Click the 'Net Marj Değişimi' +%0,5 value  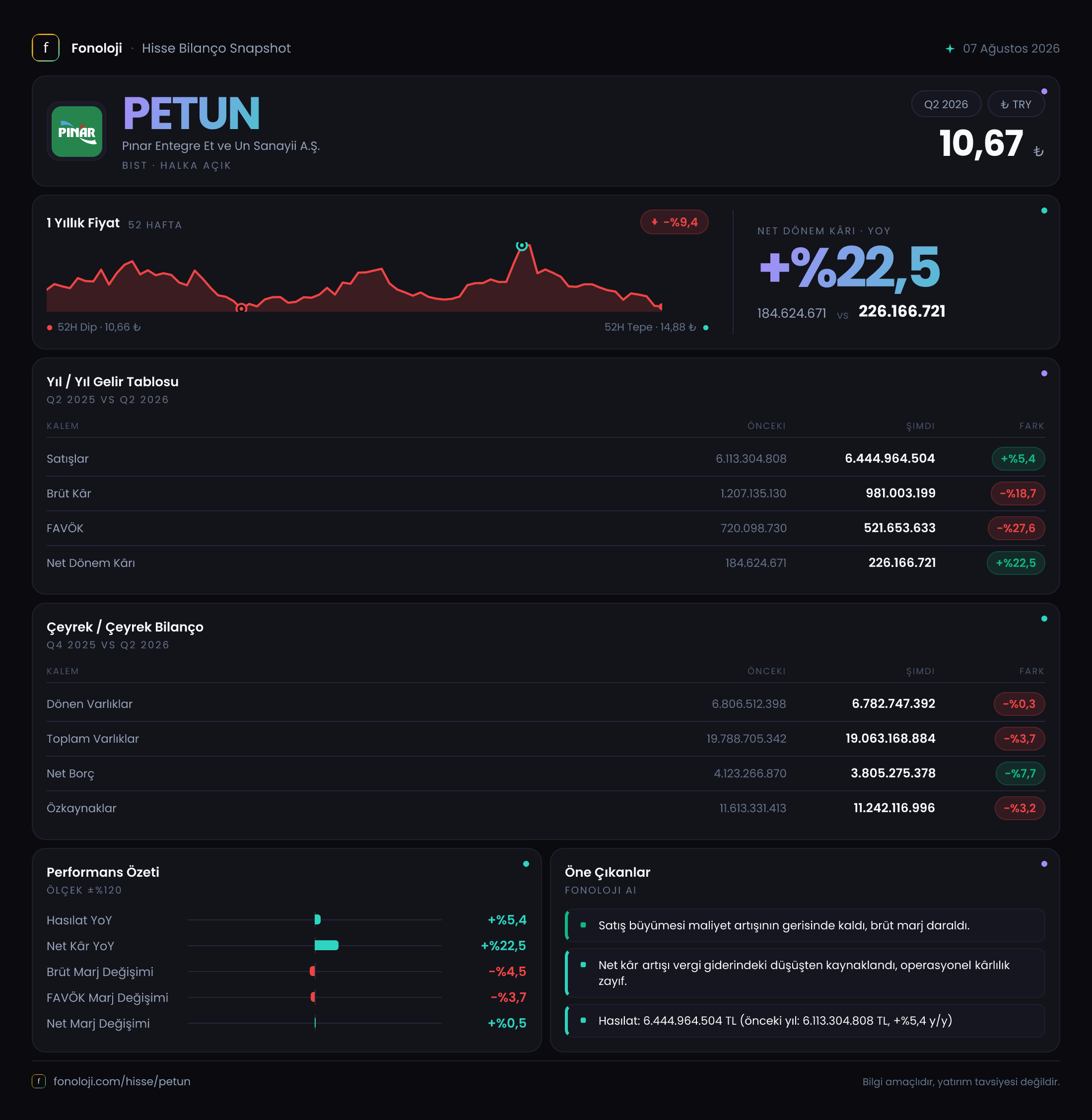pos(506,1023)
